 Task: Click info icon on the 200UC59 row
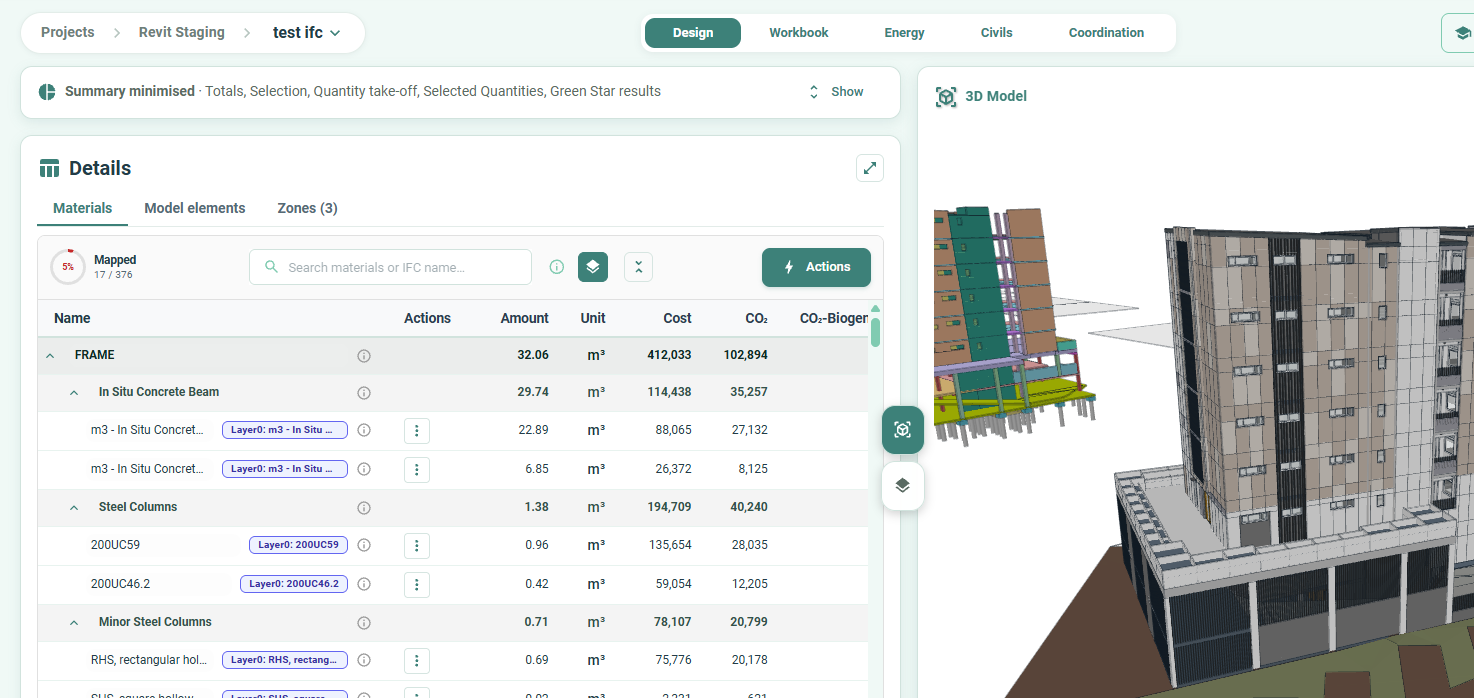click(x=364, y=545)
